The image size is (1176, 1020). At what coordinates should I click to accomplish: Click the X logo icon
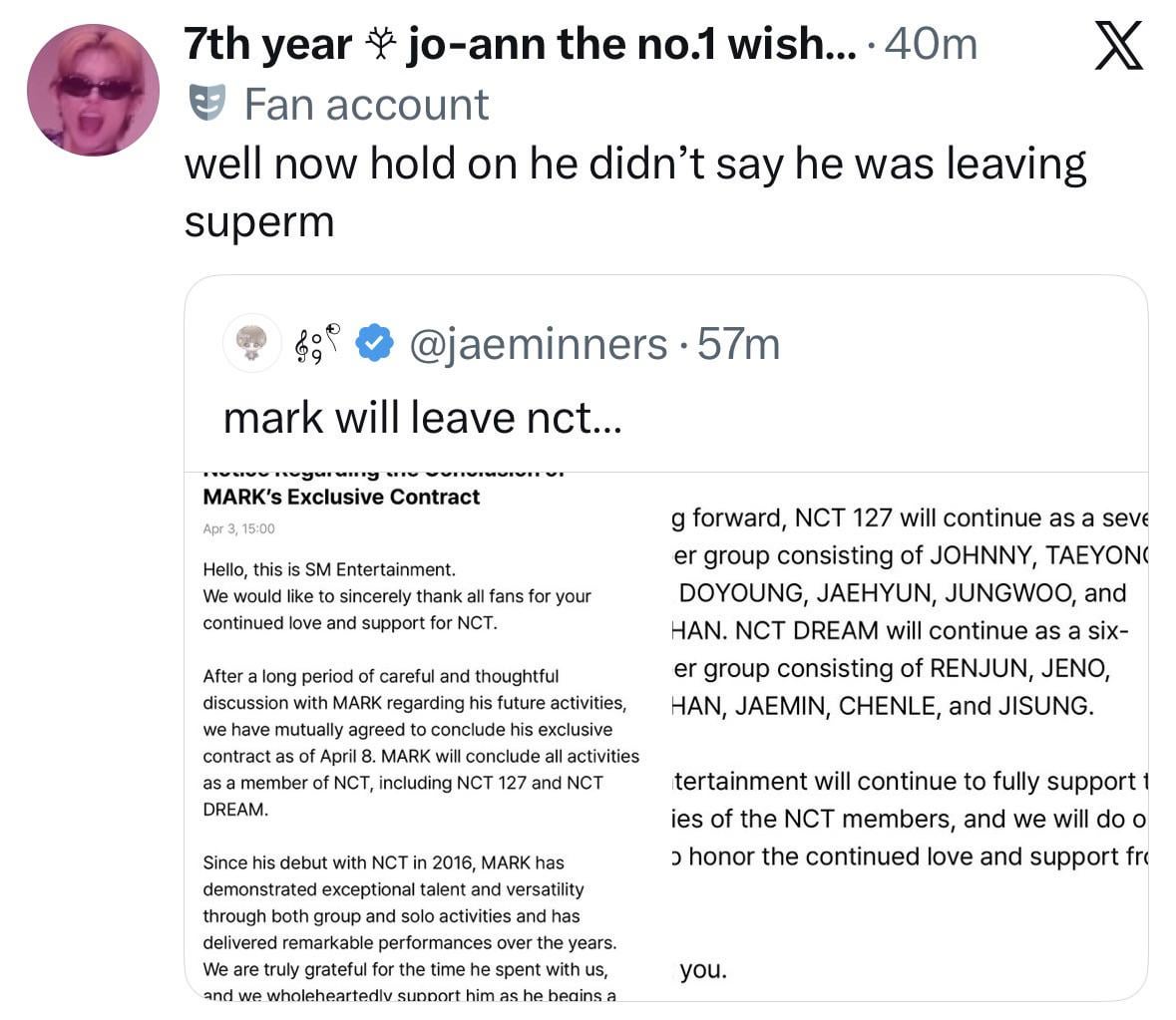pos(1118,47)
